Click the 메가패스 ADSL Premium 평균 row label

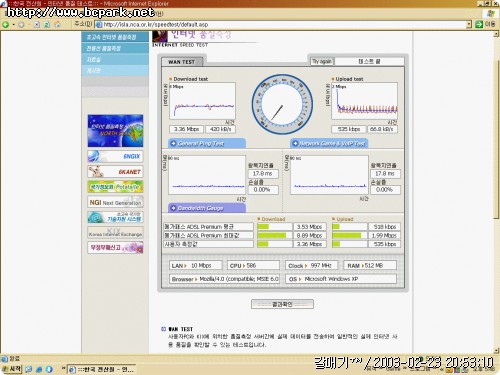[208, 227]
